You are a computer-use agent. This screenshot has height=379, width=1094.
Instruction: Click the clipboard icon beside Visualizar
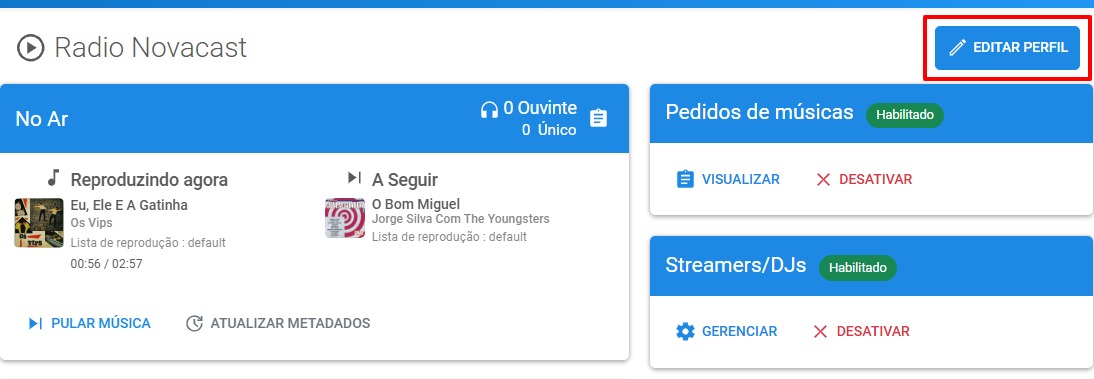pyautogui.click(x=685, y=179)
